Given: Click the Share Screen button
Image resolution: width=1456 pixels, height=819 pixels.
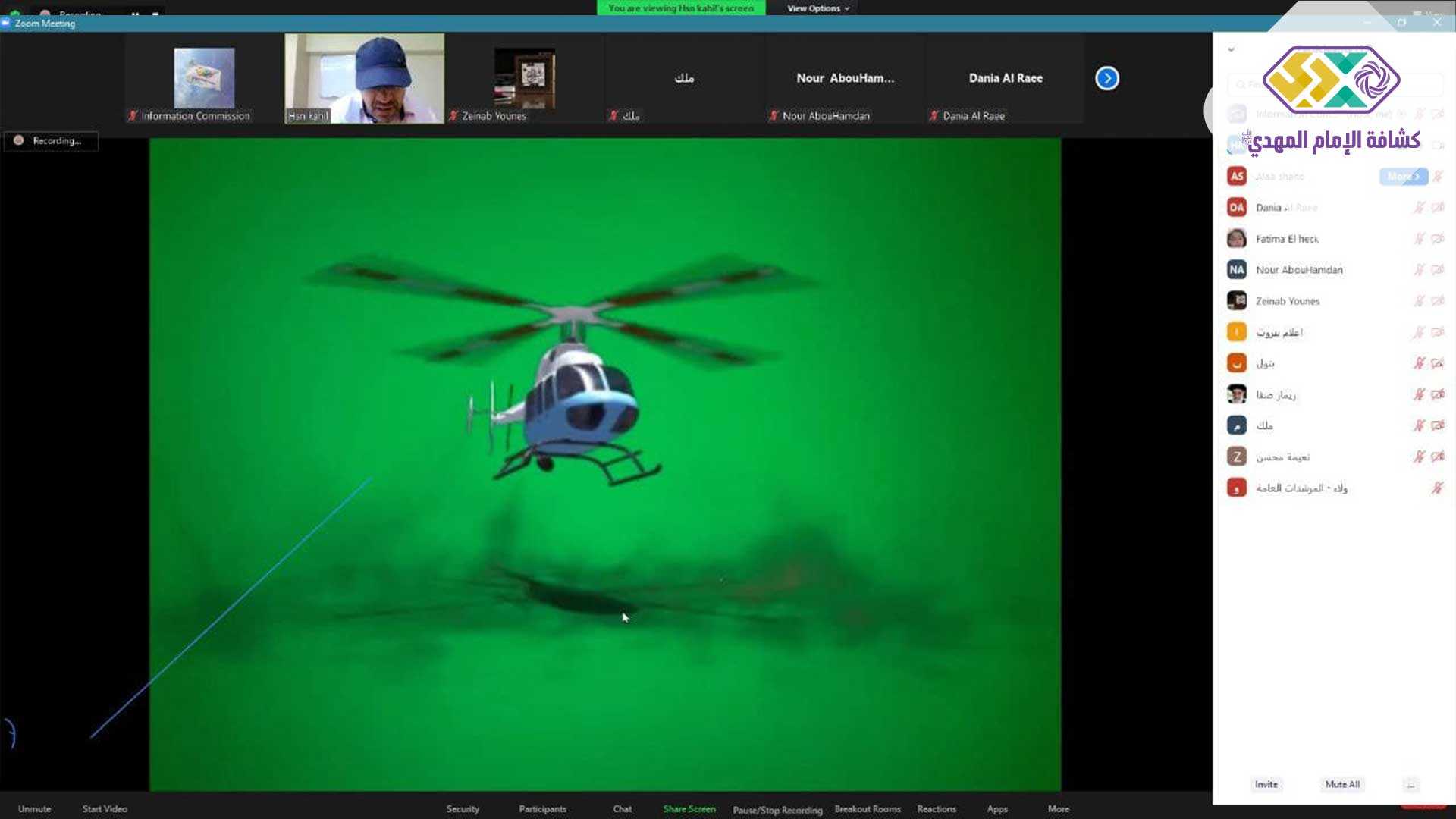Looking at the screenshot, I should [x=689, y=808].
